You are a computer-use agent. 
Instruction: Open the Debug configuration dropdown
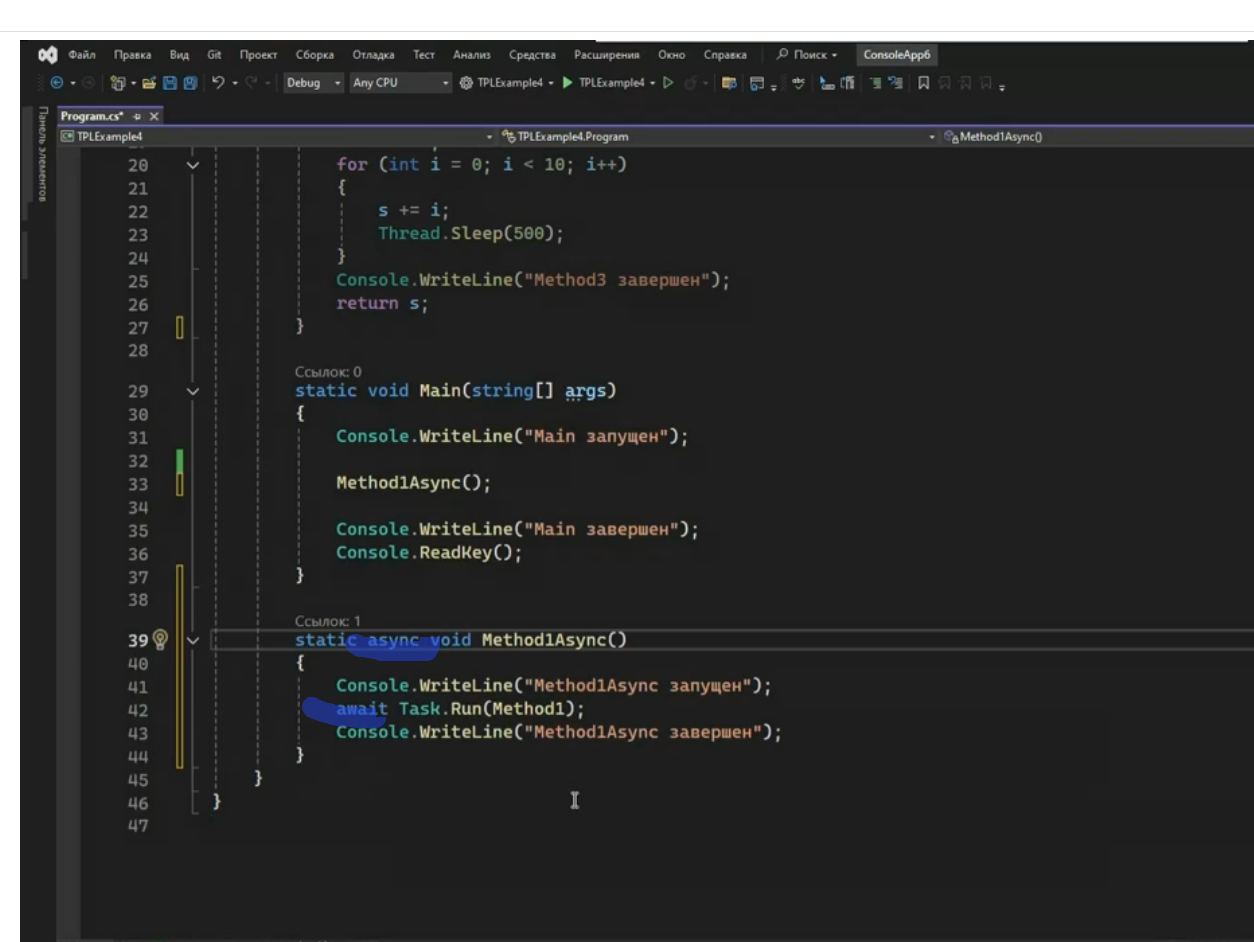coord(313,83)
